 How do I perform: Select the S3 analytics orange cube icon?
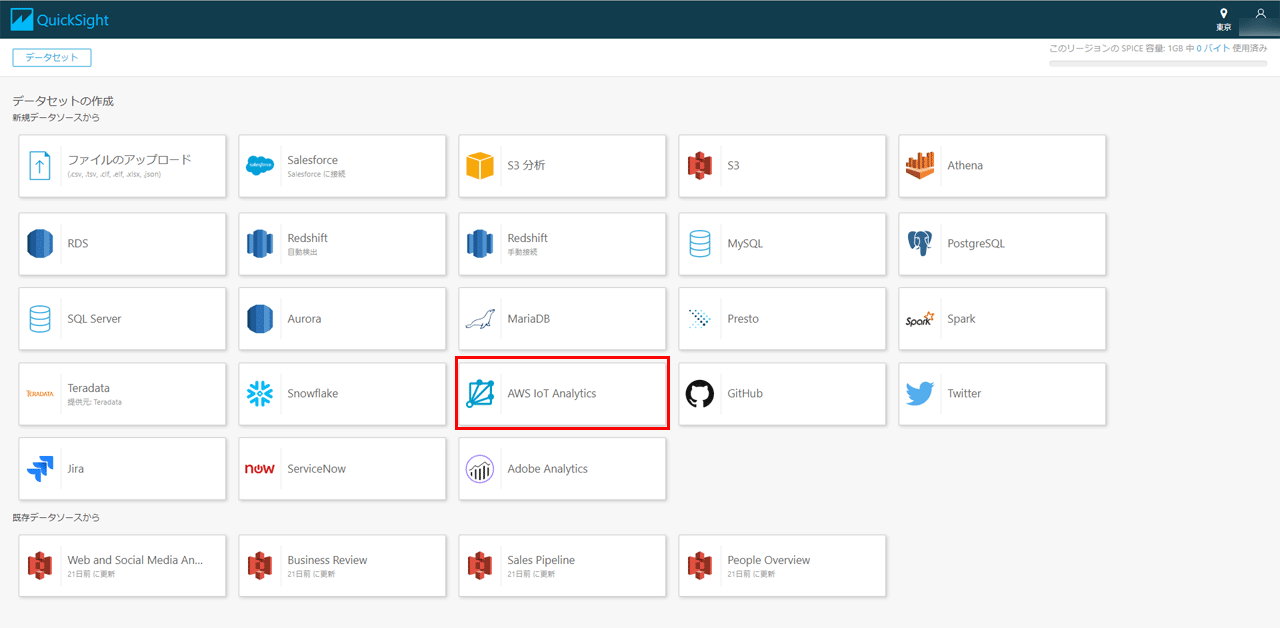tap(480, 165)
